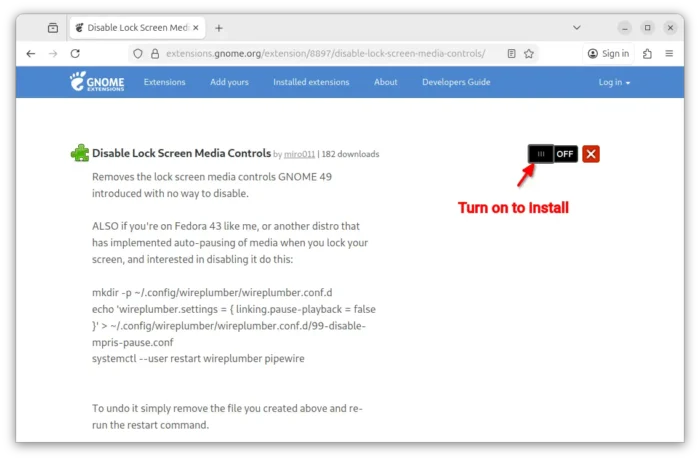
Task: Bookmark this page with the star icon
Action: (529, 53)
